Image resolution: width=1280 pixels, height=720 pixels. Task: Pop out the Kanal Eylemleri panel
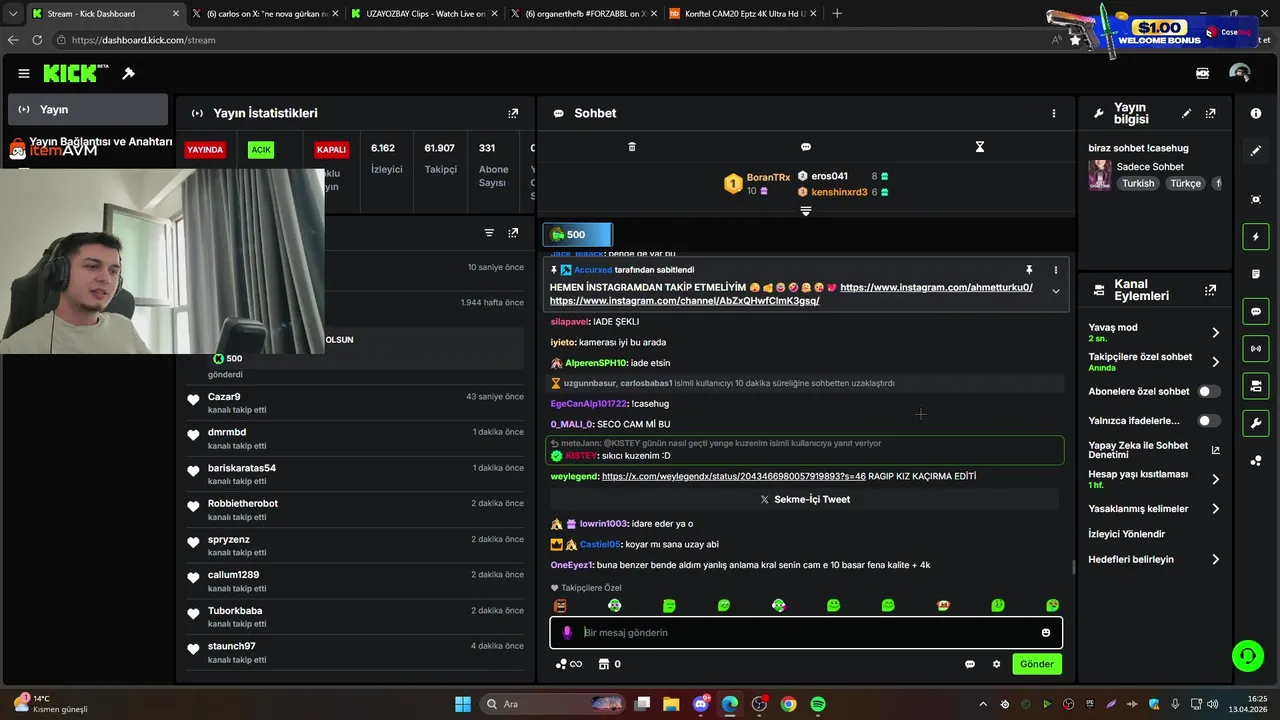[1210, 290]
